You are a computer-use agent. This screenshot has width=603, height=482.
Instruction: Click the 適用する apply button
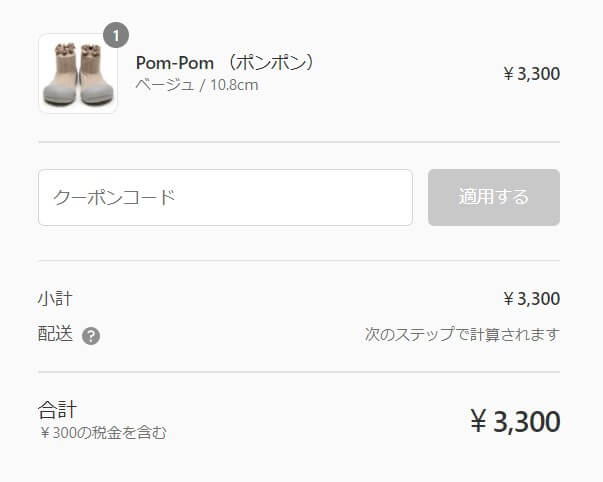coord(494,197)
